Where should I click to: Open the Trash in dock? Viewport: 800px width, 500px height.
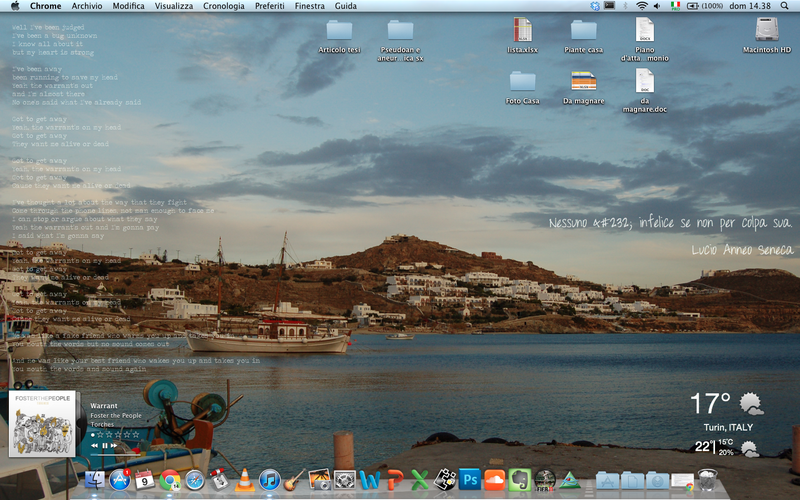[x=708, y=481]
